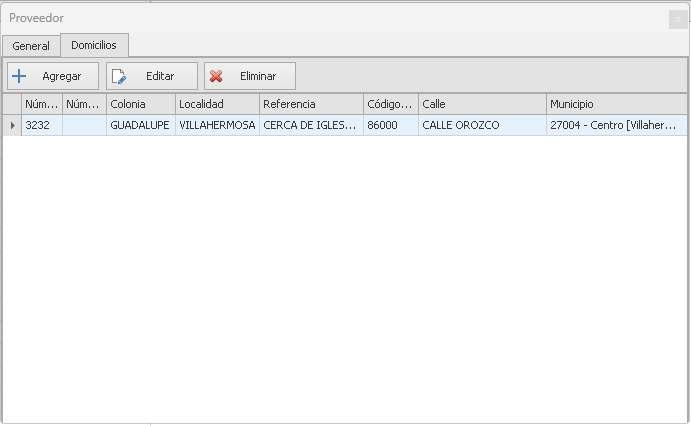Close the Proveedor window
Screen dimensions: 691x426
point(678,19)
